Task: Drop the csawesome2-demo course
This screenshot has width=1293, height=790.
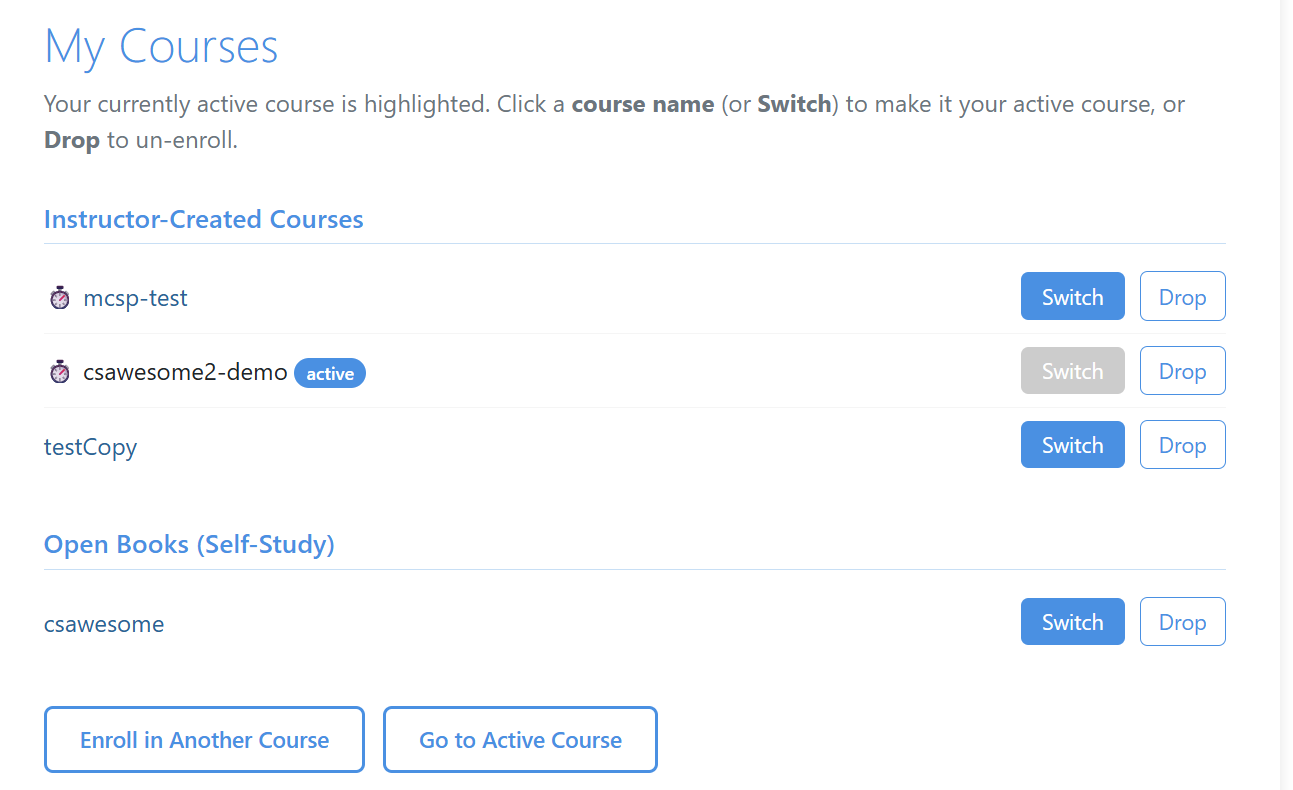Action: tap(1182, 371)
